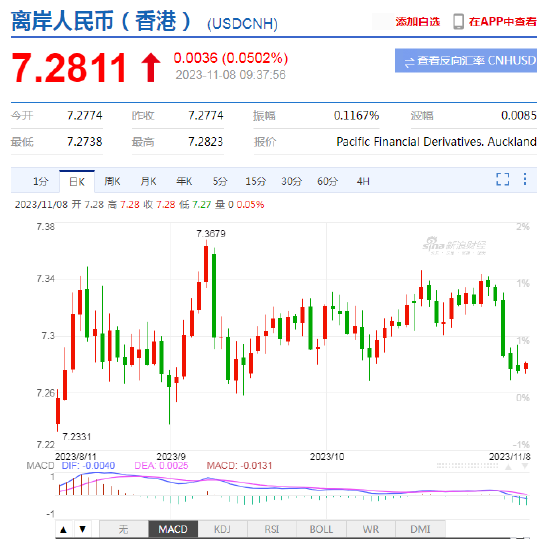Screen dimensions: 550x539
Task: Click the 2023/11/8 date axis label
Action: [510, 457]
